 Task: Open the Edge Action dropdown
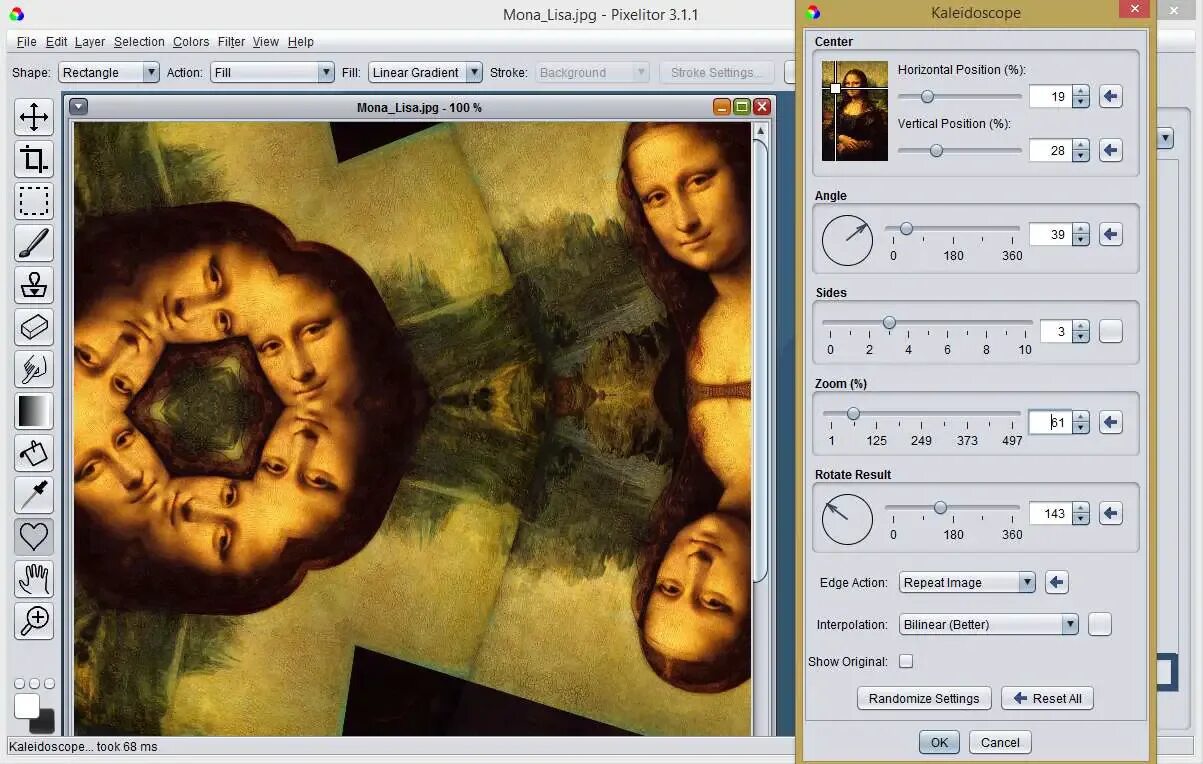pyautogui.click(x=967, y=582)
